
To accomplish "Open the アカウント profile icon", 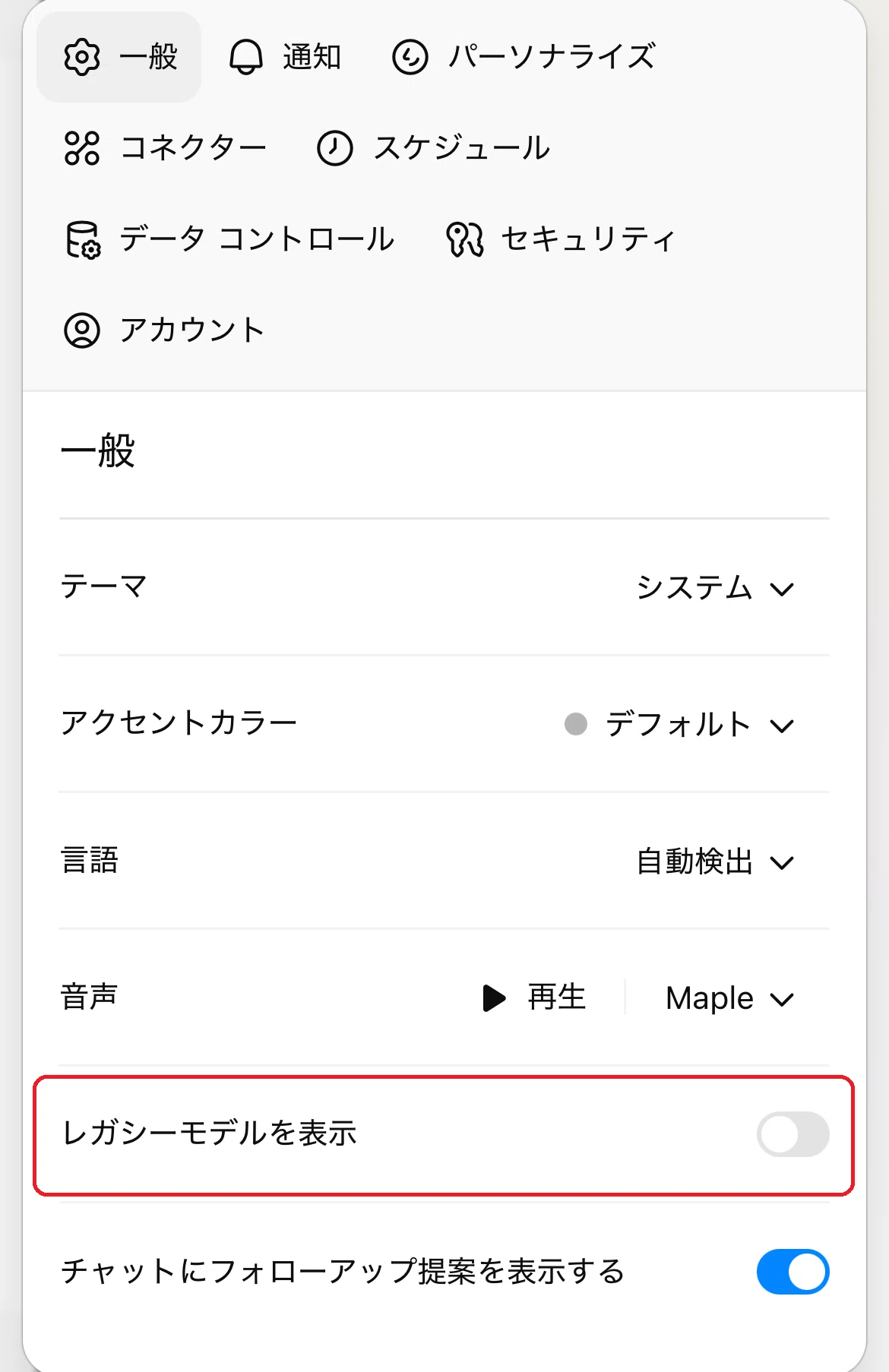I will point(82,330).
